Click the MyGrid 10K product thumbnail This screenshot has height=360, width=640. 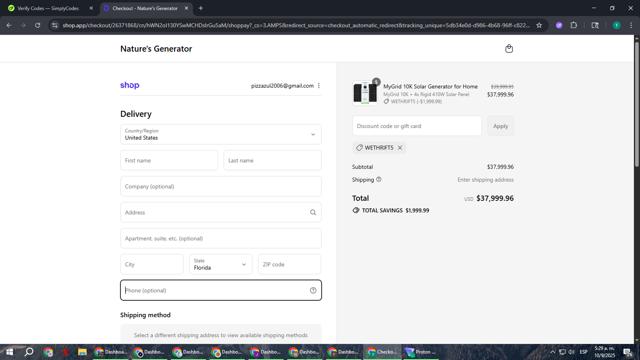[365, 93]
